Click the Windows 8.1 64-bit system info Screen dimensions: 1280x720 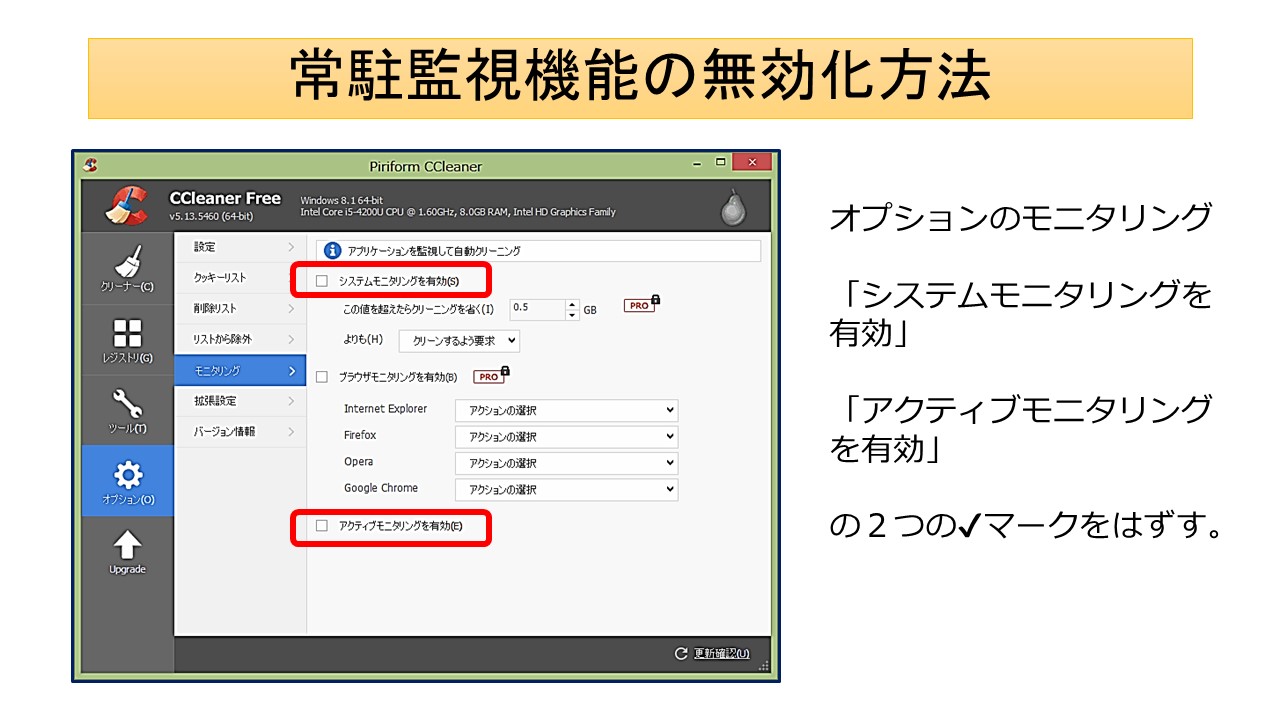point(342,200)
